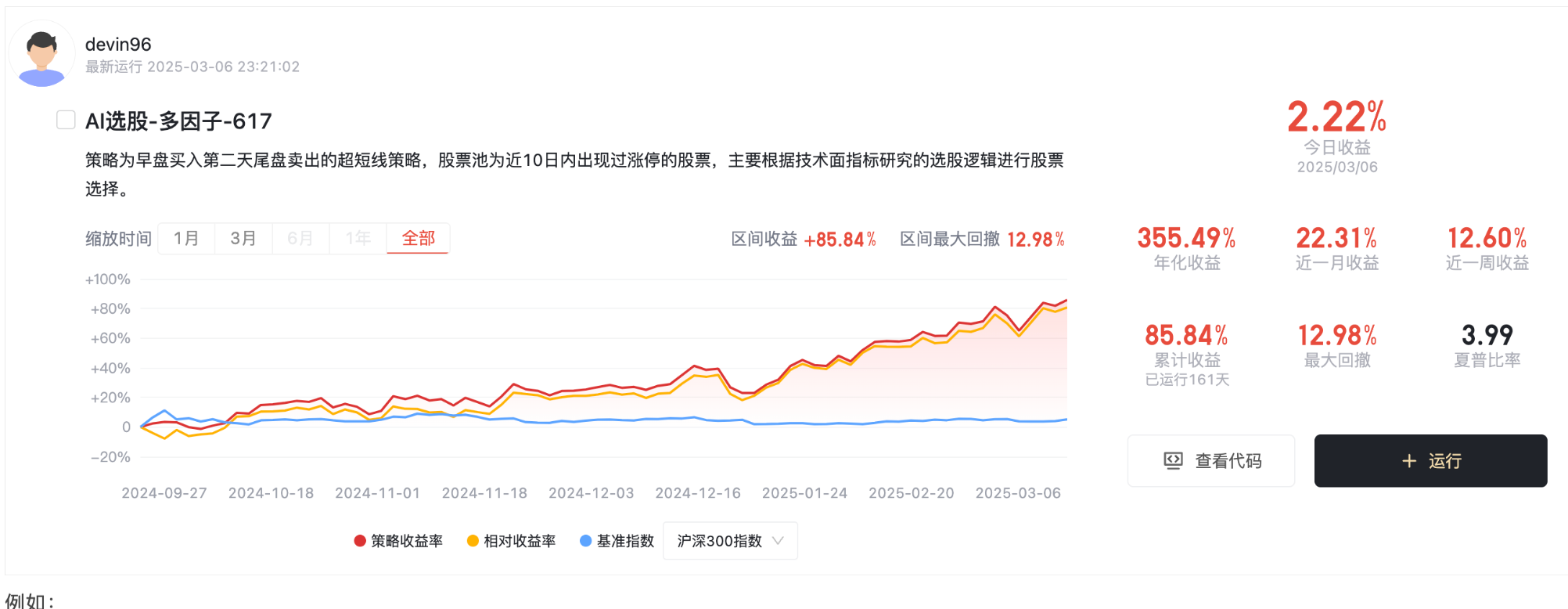Check the AI选股-多因子-617 strategy checkbox
Viewport: 1568px width, 609px height.
click(66, 120)
